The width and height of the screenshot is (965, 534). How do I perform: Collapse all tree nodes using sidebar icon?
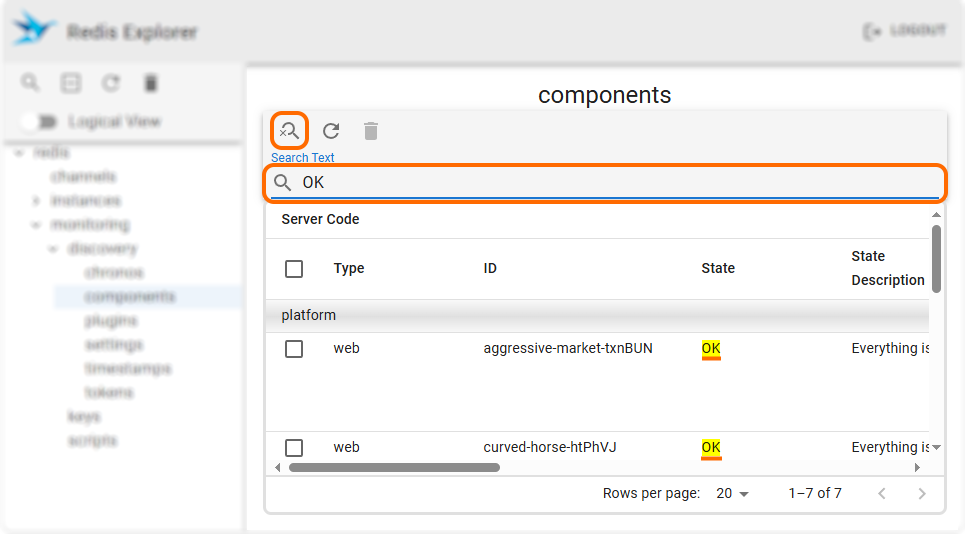(71, 83)
